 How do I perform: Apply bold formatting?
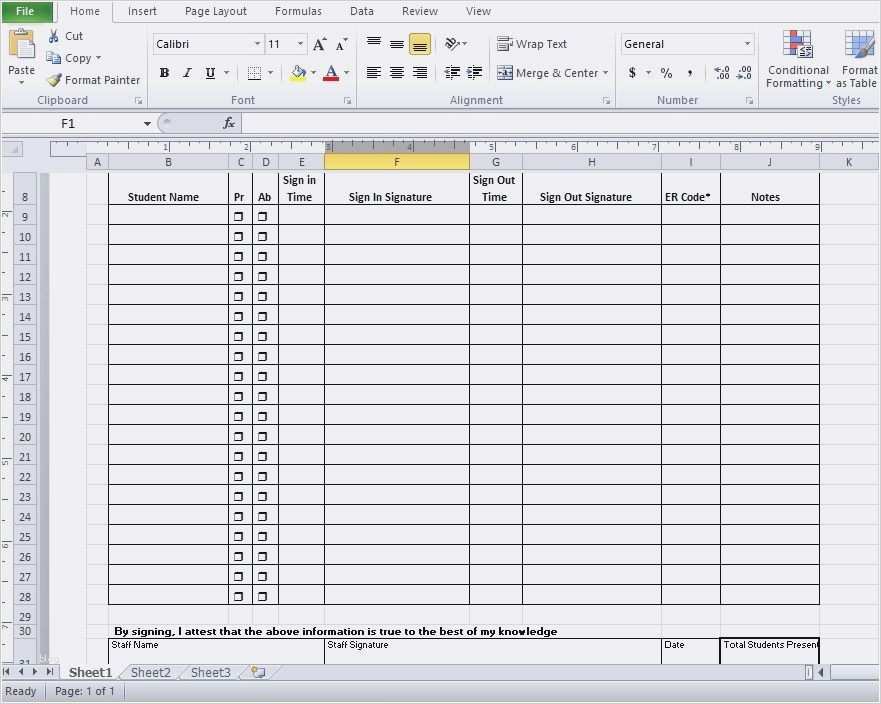coord(163,73)
